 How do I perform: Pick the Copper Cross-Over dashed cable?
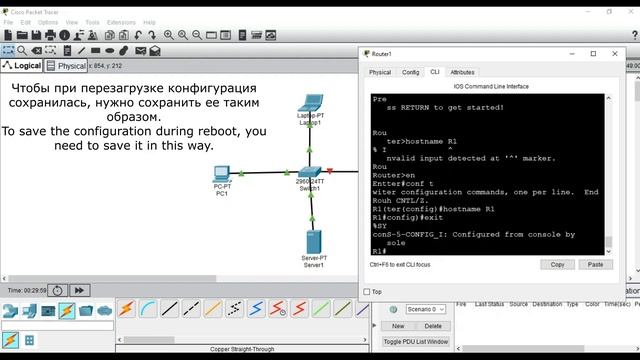click(x=191, y=309)
